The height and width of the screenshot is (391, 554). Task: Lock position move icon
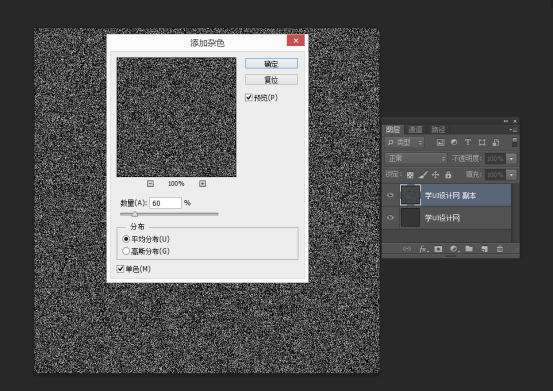[435, 175]
